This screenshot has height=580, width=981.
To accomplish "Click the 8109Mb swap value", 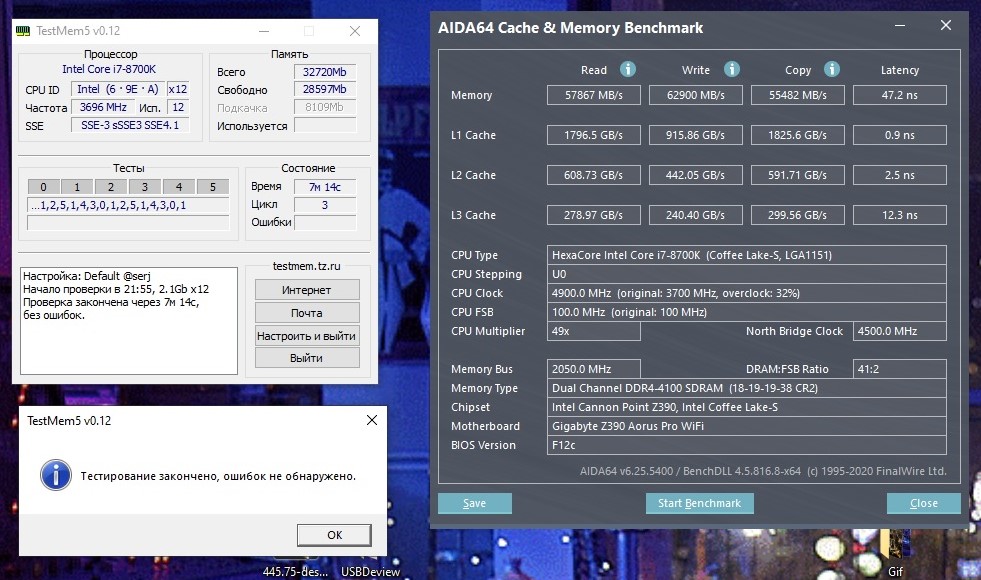I will (x=325, y=107).
